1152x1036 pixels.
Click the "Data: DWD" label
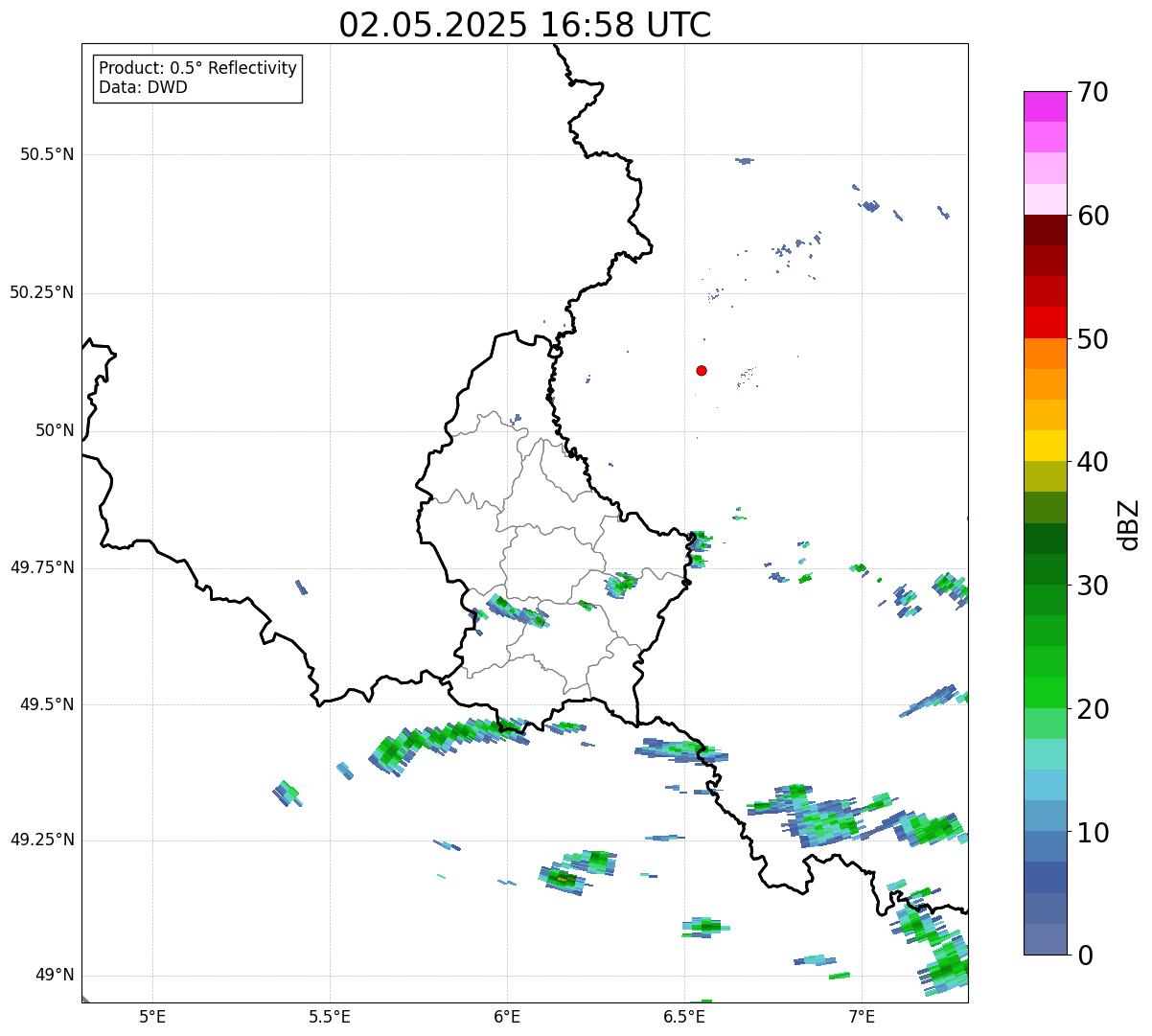click(143, 87)
